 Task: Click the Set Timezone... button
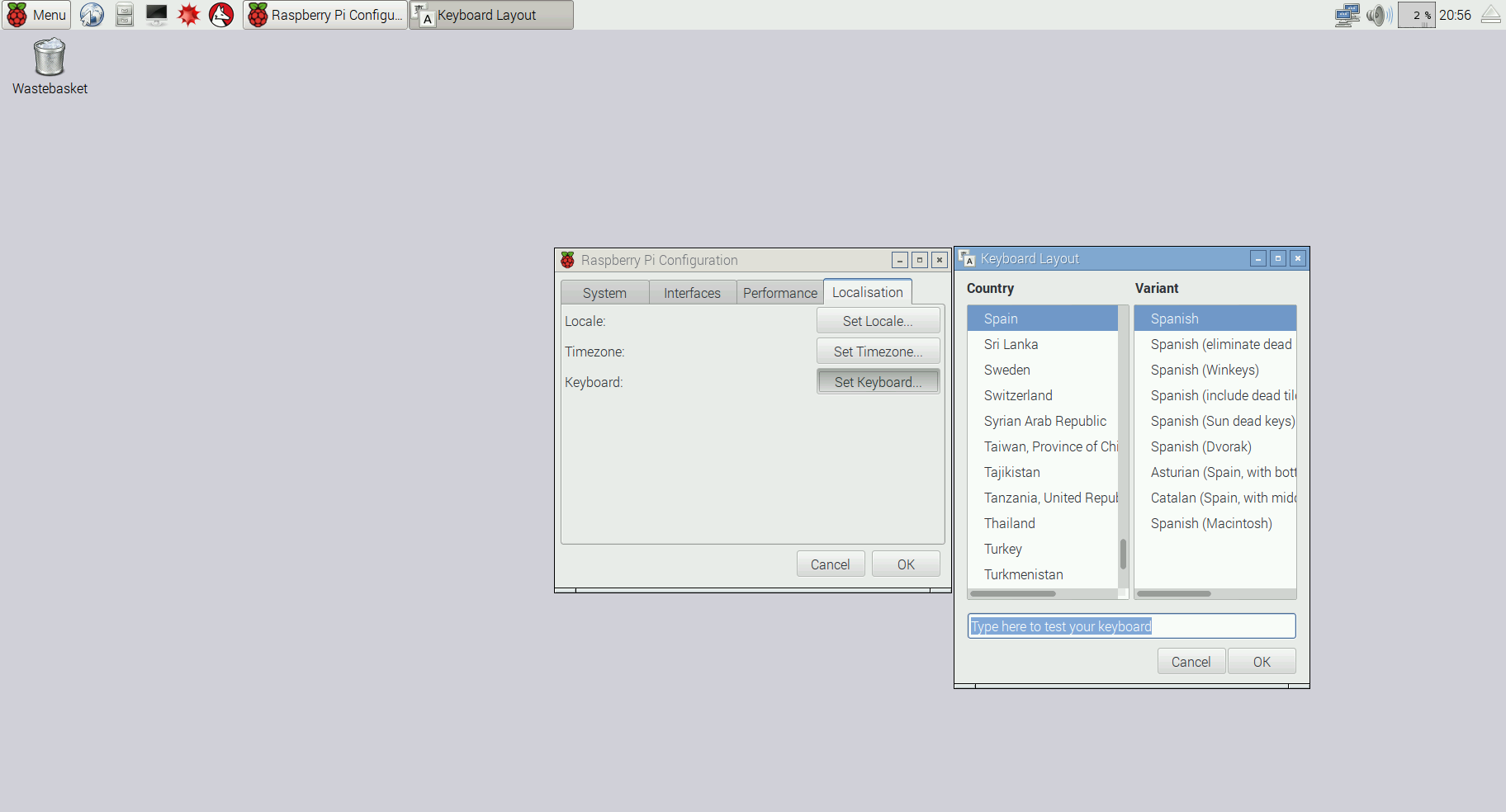point(878,352)
